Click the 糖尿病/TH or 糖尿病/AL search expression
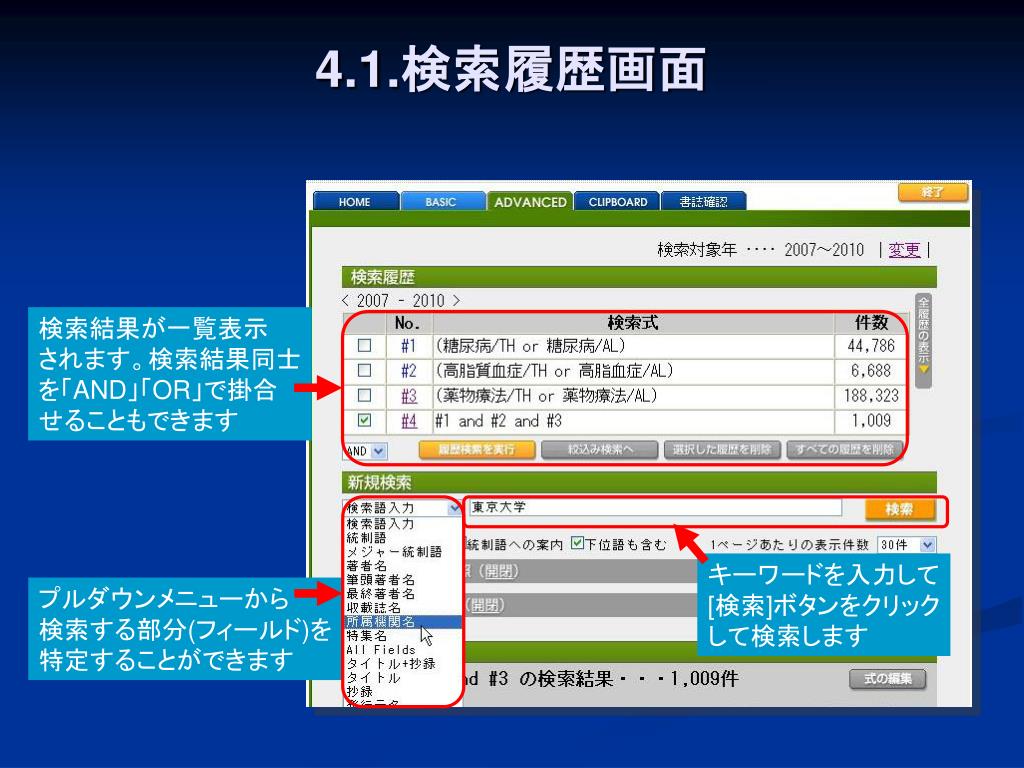Screen dimensions: 1024x768 (x=530, y=345)
